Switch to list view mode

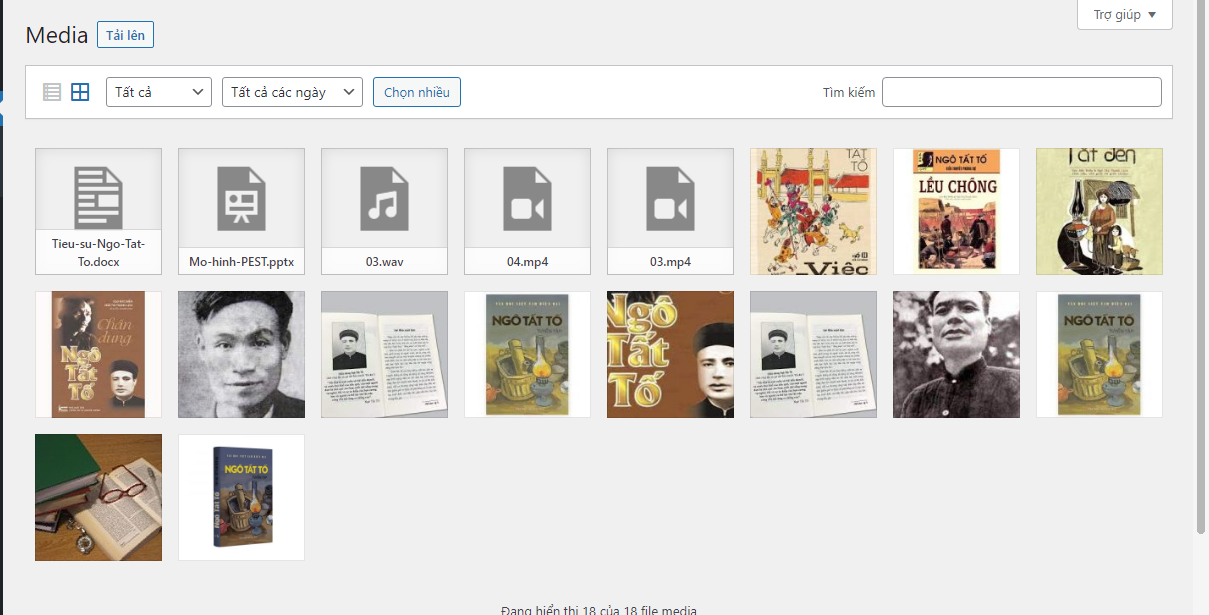52,92
